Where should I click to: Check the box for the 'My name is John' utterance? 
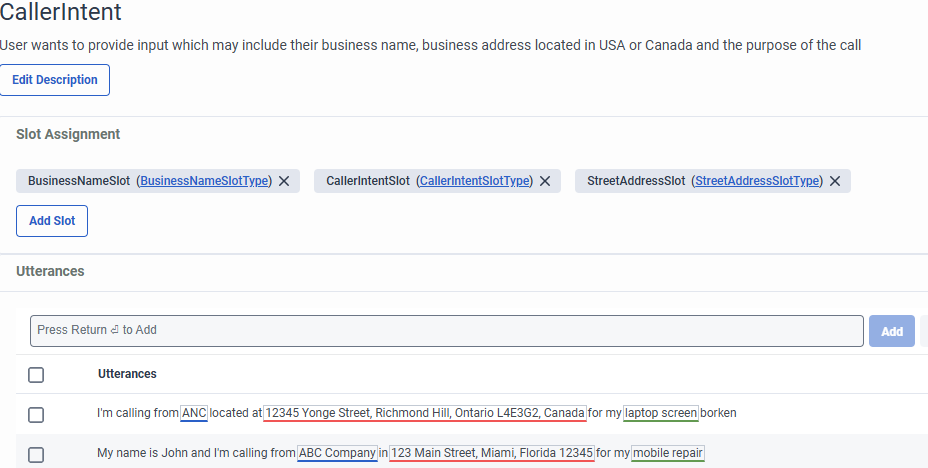click(x=36, y=454)
